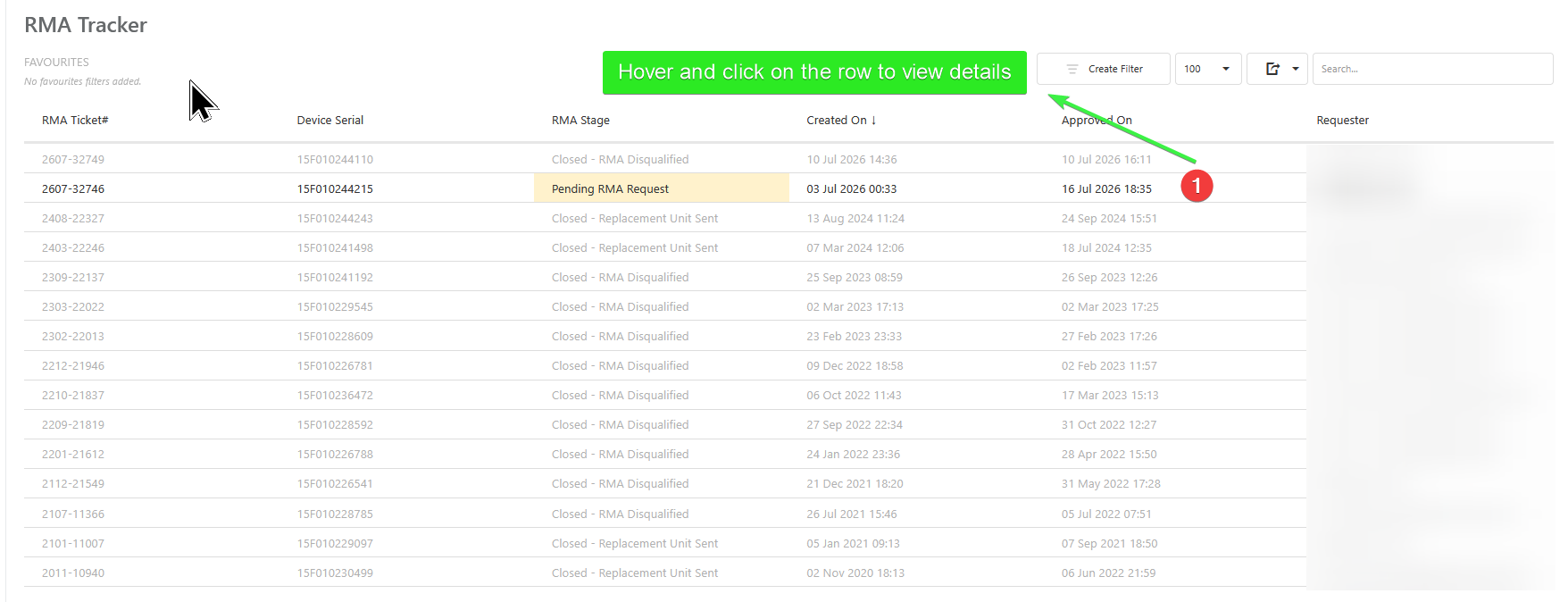Click device serial 15F010228592

point(335,424)
